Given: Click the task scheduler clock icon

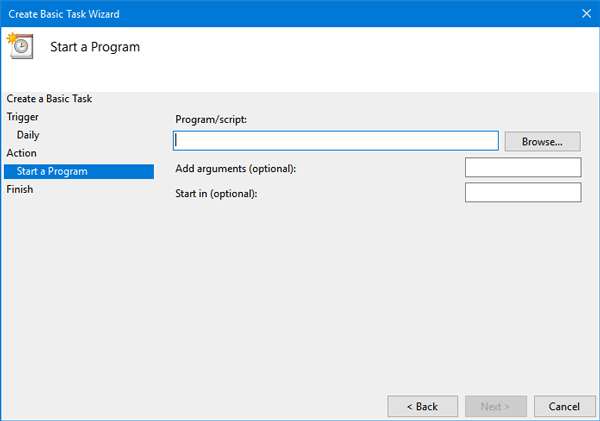Looking at the screenshot, I should [20, 46].
